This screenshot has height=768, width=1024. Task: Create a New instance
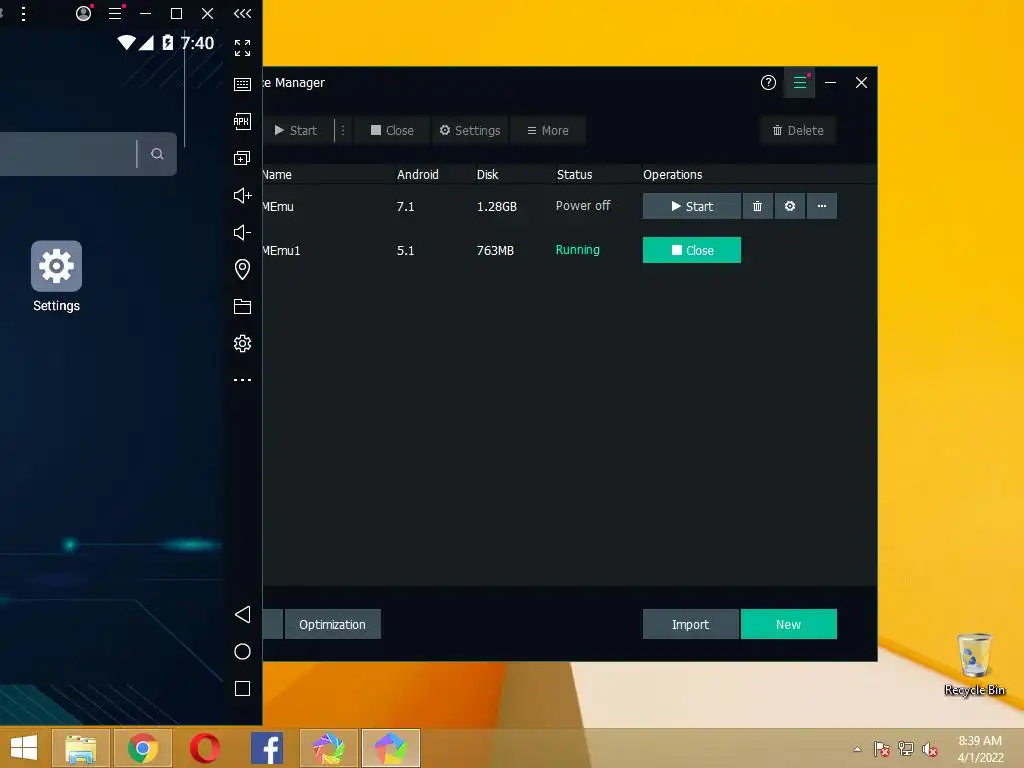[x=789, y=624]
